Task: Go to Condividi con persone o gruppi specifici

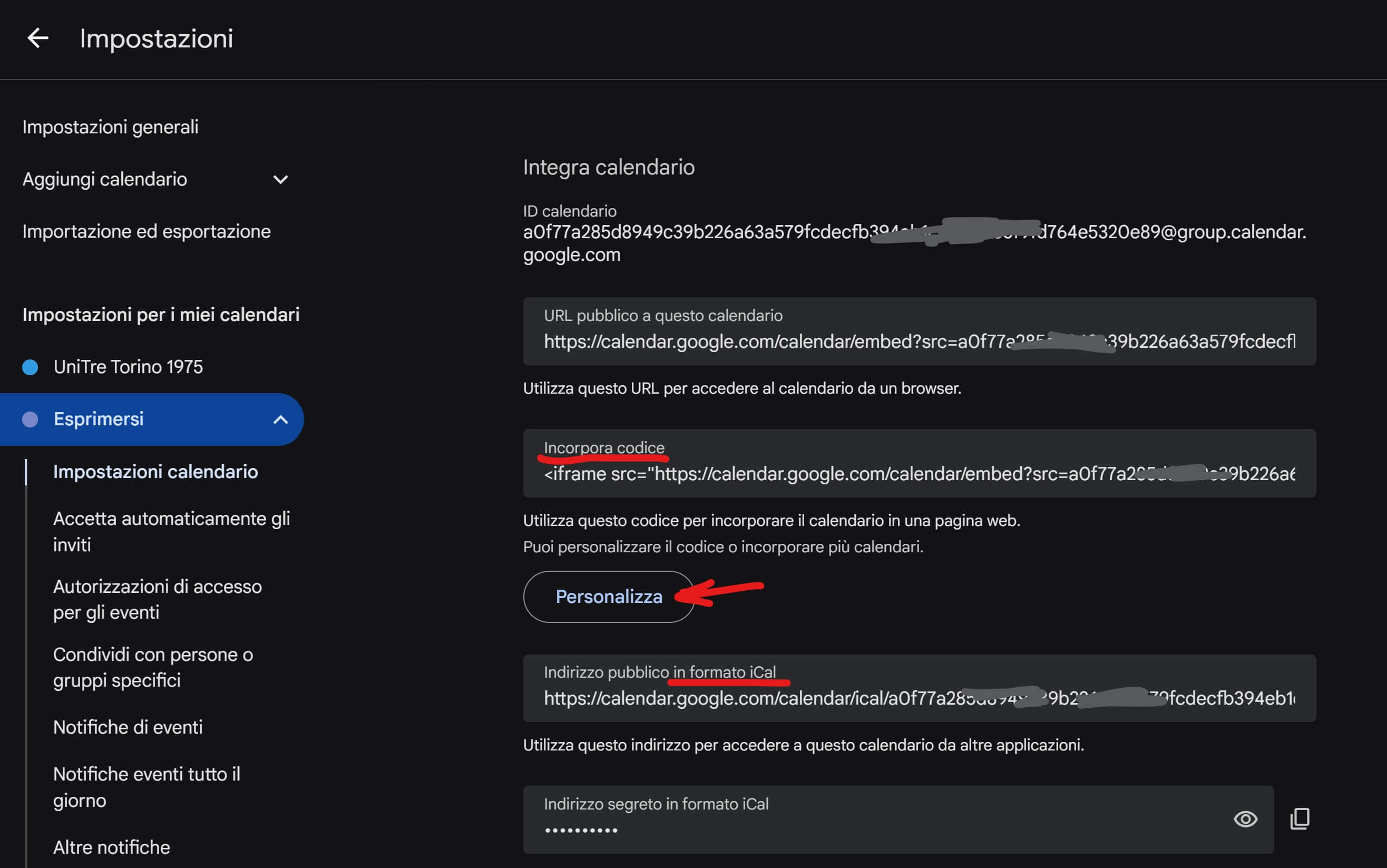Action: tap(153, 667)
